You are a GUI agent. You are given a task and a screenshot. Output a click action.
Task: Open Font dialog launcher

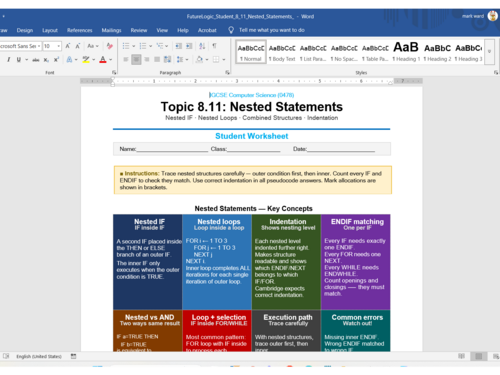click(x=114, y=72)
